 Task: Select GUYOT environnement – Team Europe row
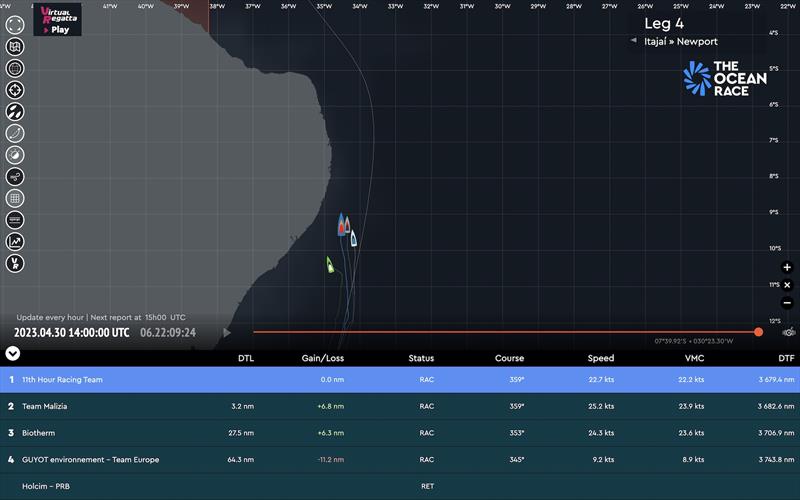400,460
